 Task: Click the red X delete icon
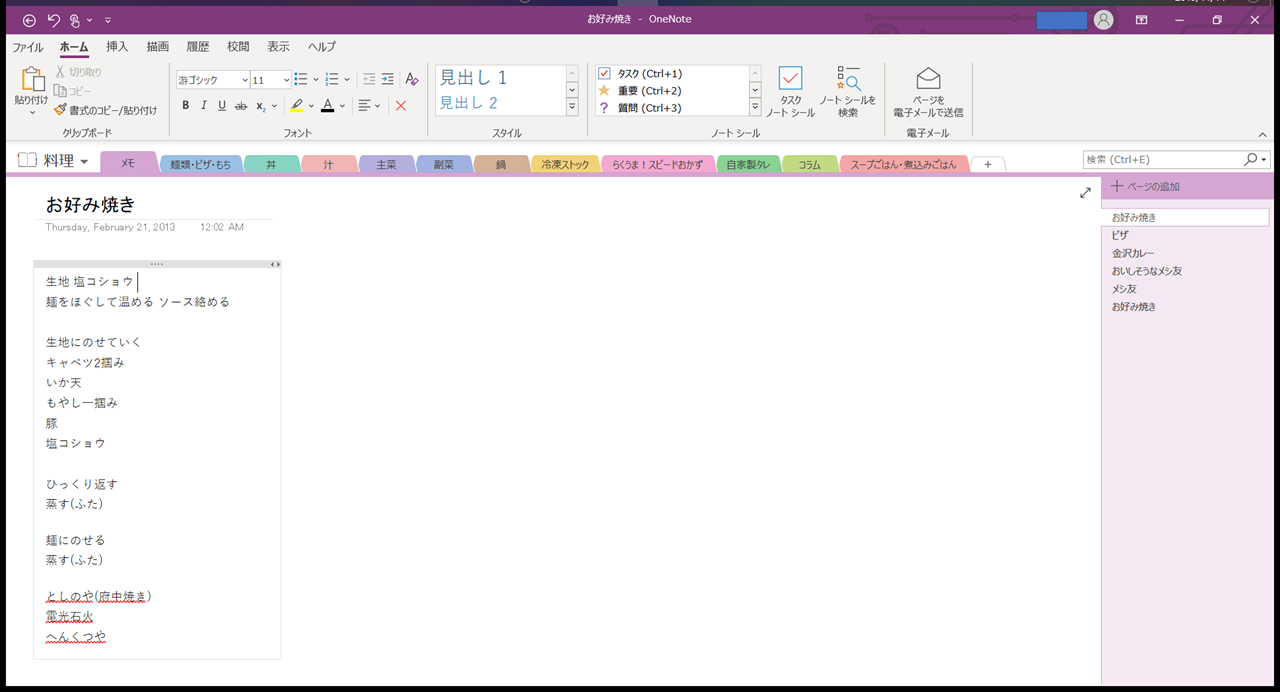tap(401, 106)
